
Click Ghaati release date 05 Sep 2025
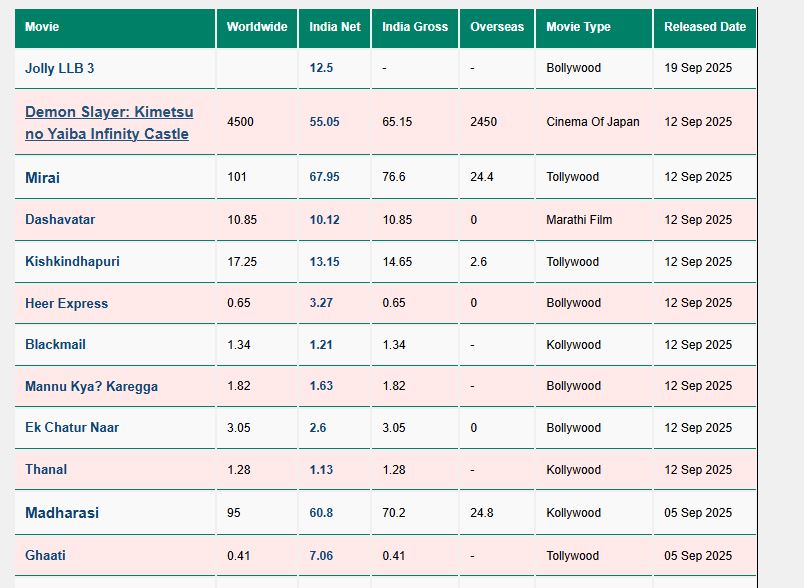(698, 556)
